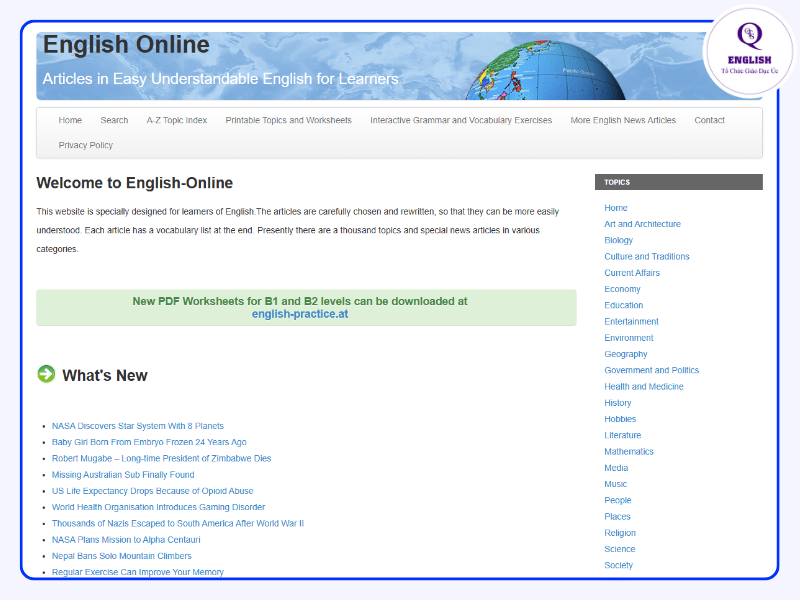Image resolution: width=800 pixels, height=600 pixels.
Task: Select the Entertainment topic
Action: [632, 322]
